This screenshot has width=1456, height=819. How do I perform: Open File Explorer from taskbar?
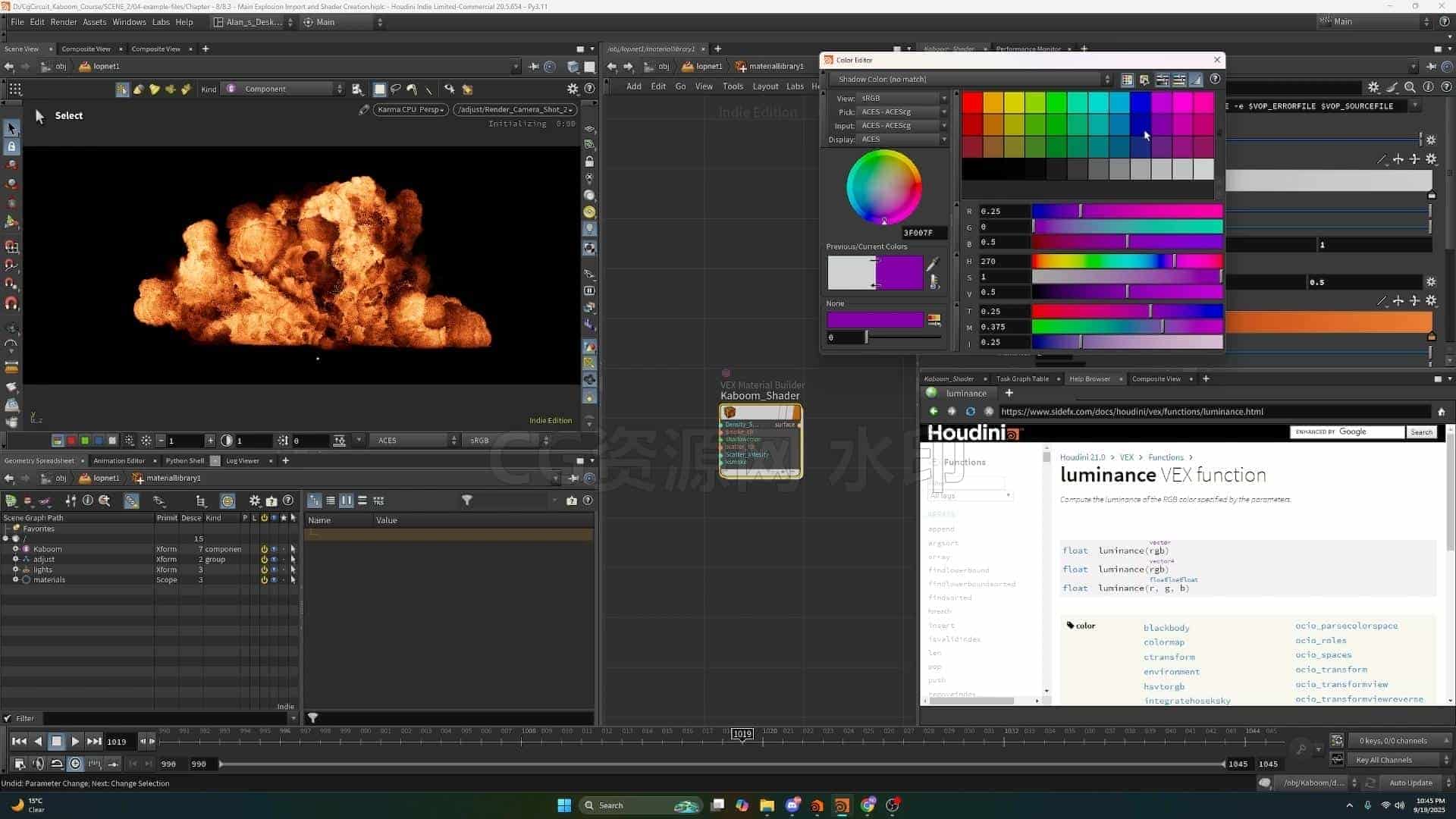[x=767, y=805]
